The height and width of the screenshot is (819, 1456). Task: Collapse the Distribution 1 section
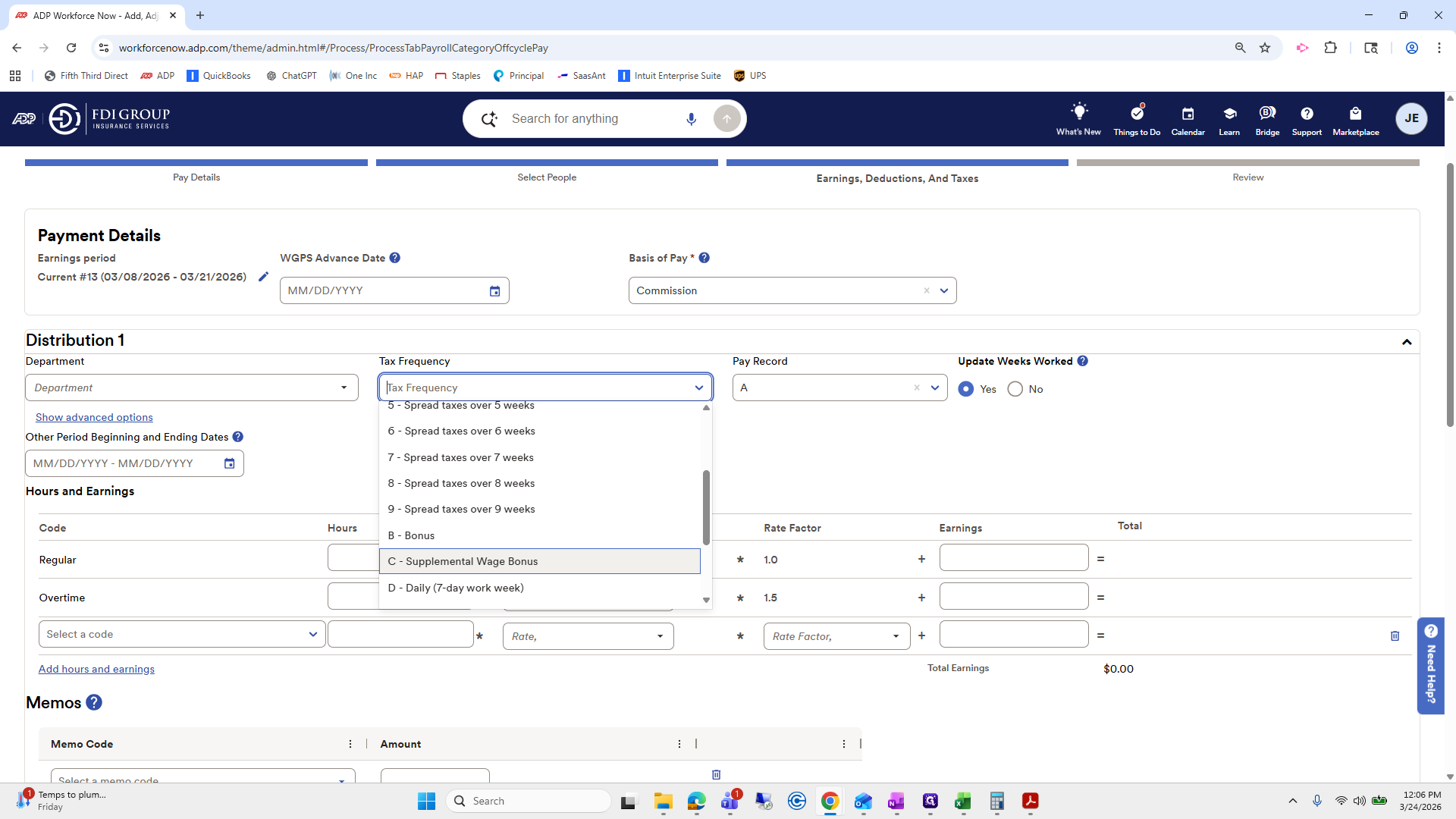point(1406,342)
